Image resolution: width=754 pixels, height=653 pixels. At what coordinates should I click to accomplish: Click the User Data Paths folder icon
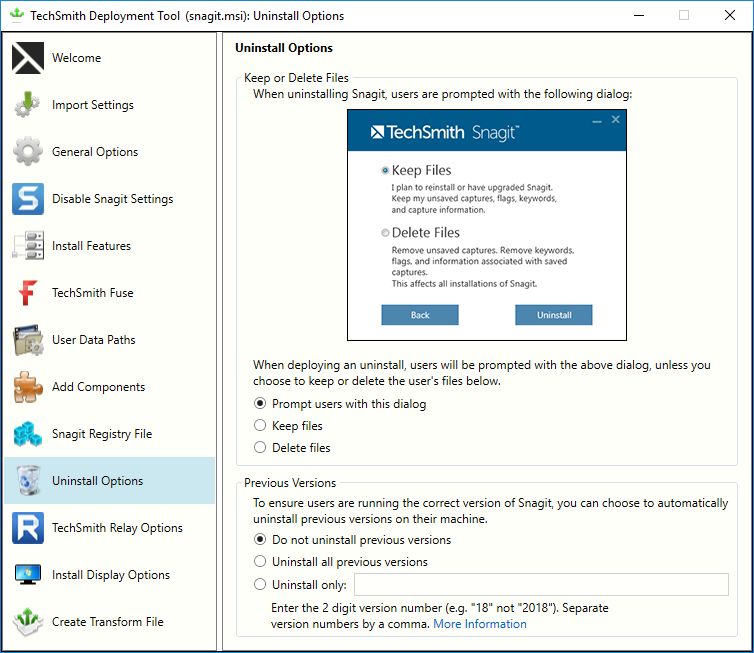tap(28, 339)
